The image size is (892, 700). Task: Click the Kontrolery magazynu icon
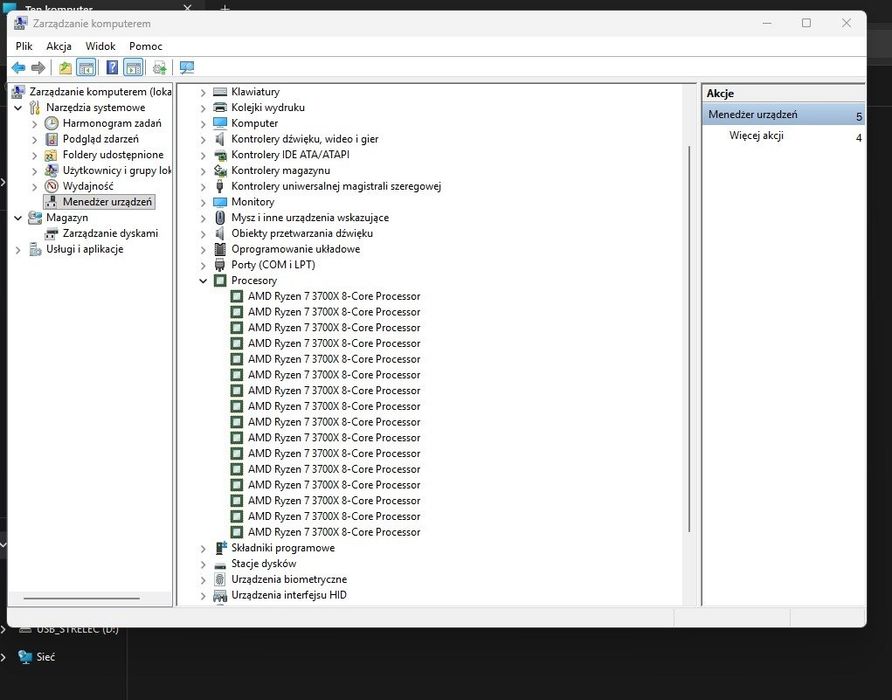tap(220, 170)
